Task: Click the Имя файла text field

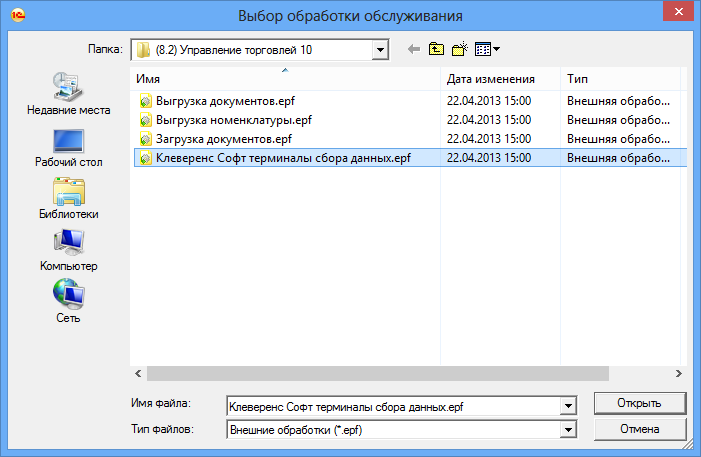Action: click(393, 406)
